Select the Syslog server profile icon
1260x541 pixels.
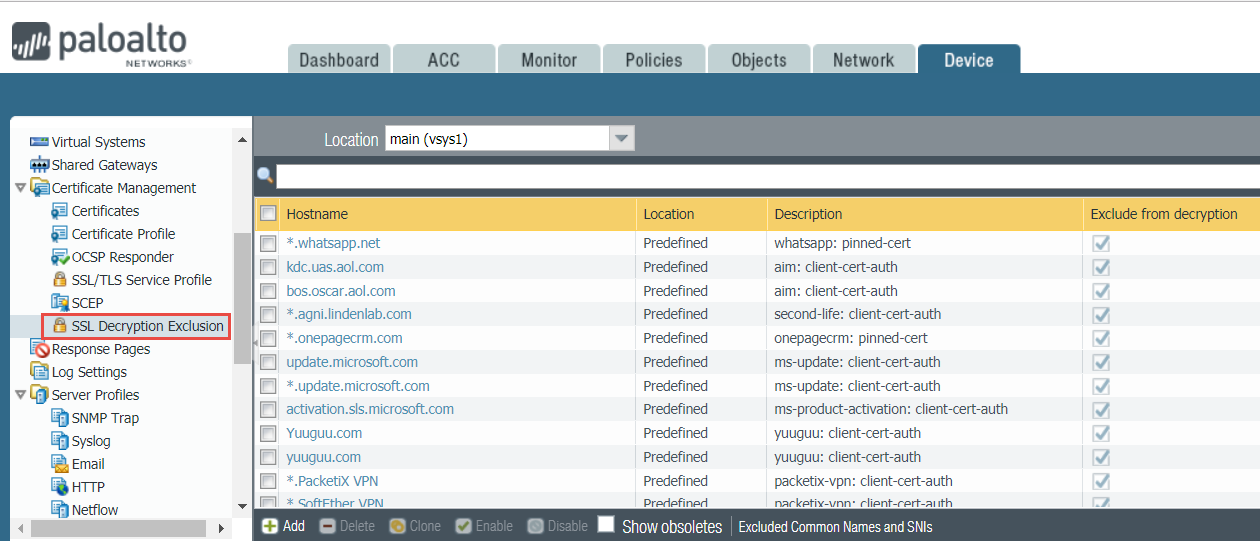(x=60, y=441)
